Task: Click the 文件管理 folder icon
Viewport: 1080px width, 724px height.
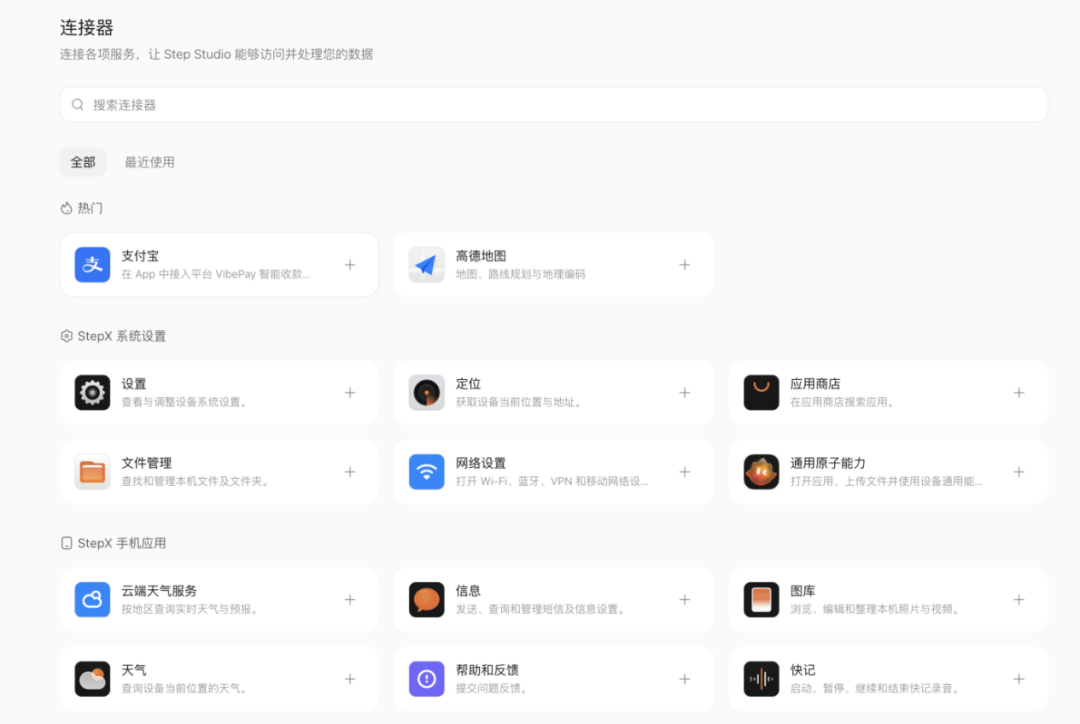Action: click(x=92, y=472)
